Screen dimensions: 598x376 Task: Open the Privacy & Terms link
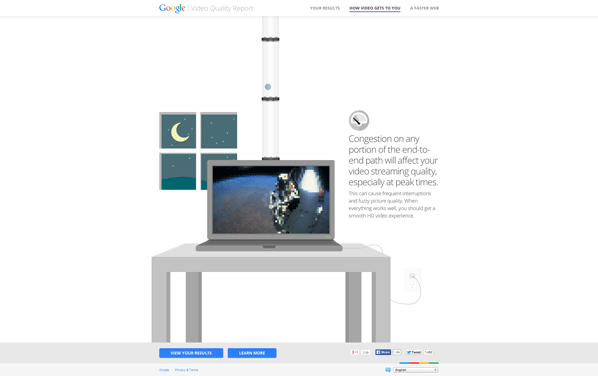click(x=186, y=370)
